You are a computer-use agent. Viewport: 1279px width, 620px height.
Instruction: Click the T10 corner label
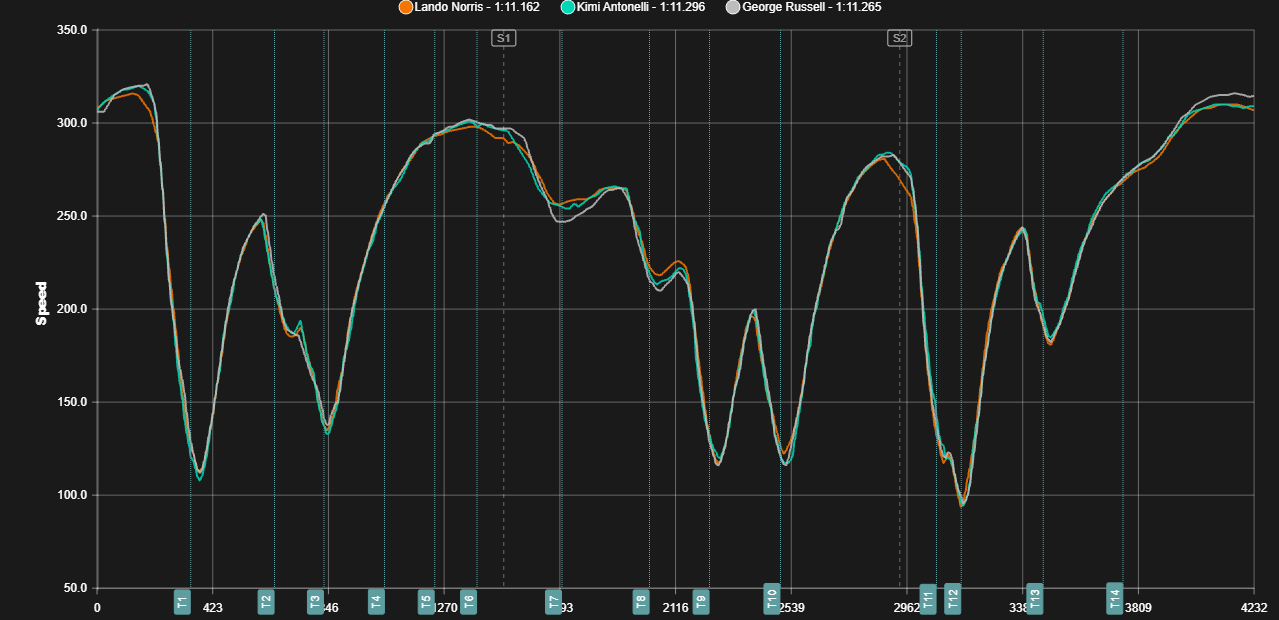(772, 598)
